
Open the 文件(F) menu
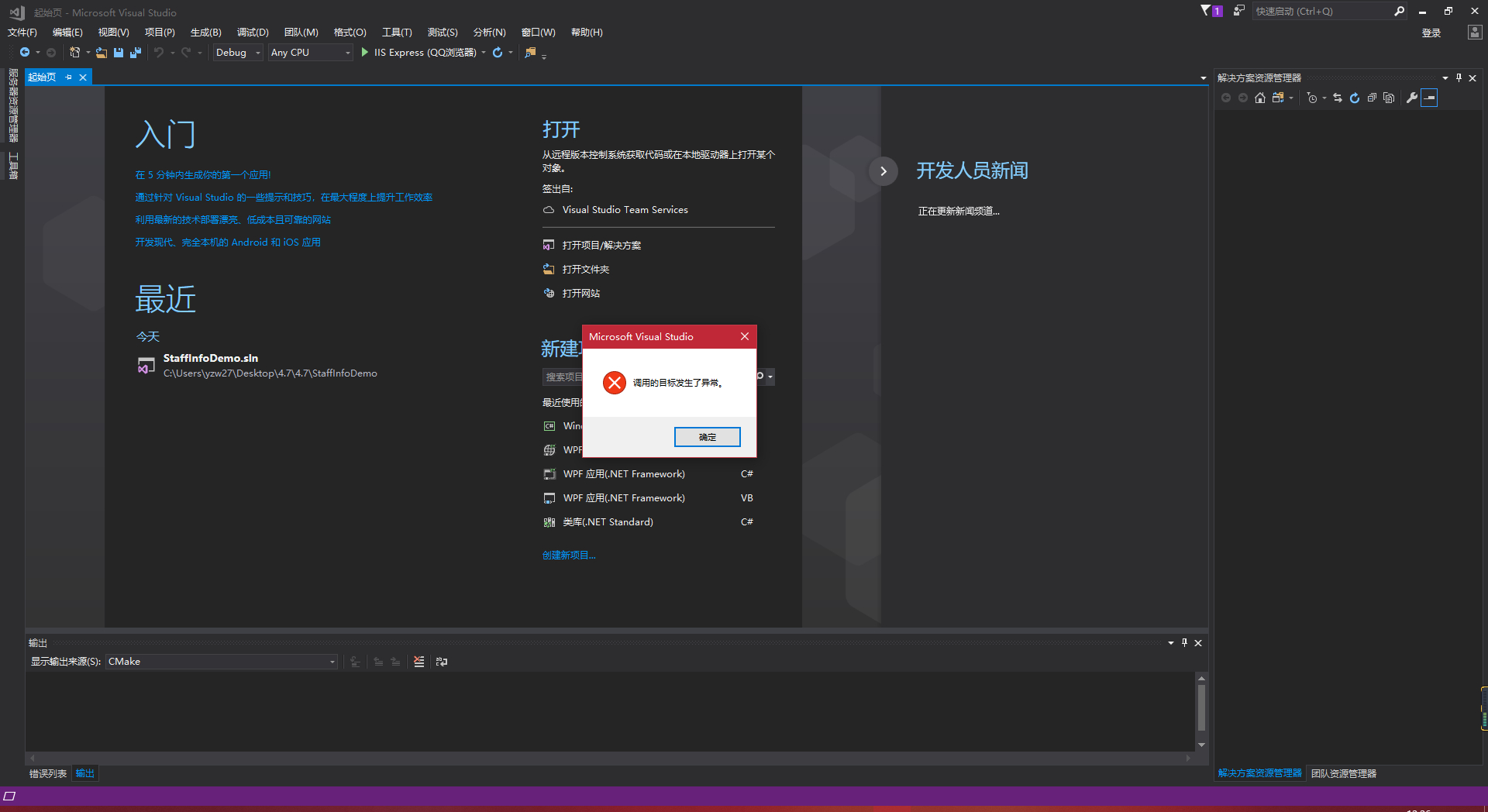point(22,32)
